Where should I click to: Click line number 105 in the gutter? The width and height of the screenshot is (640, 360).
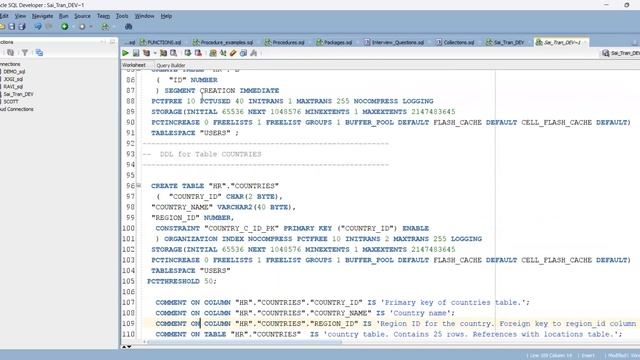tap(129, 281)
